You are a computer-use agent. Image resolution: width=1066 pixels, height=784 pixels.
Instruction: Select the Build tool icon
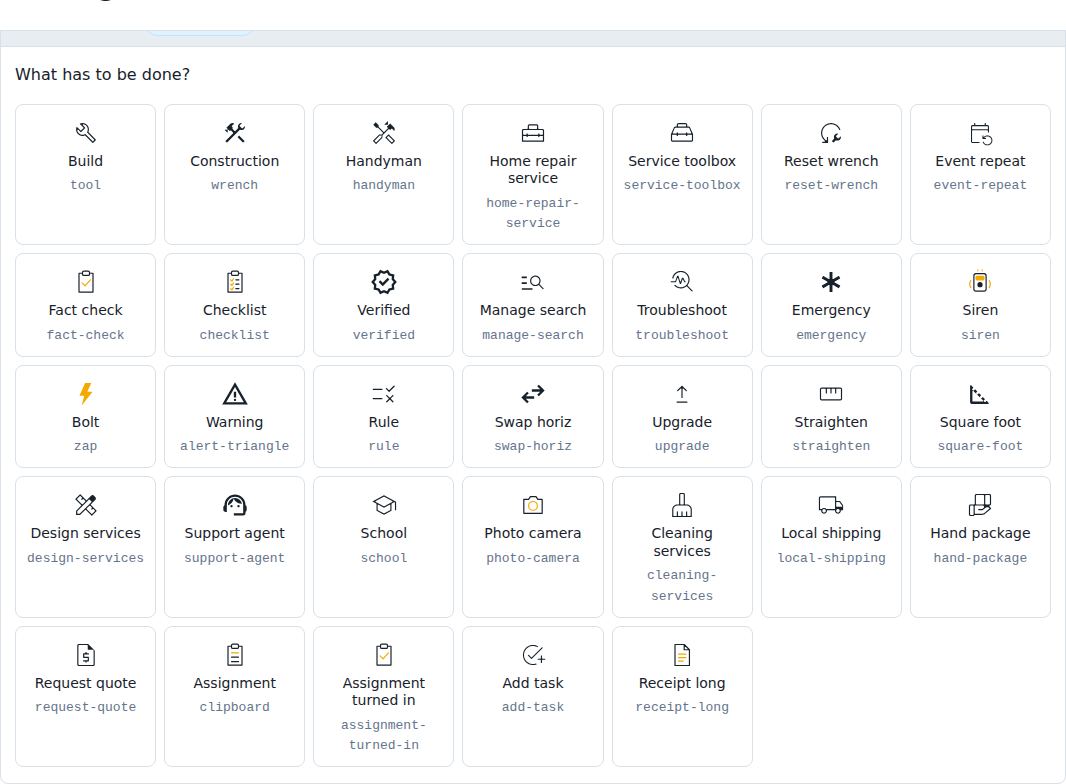[x=86, y=133]
